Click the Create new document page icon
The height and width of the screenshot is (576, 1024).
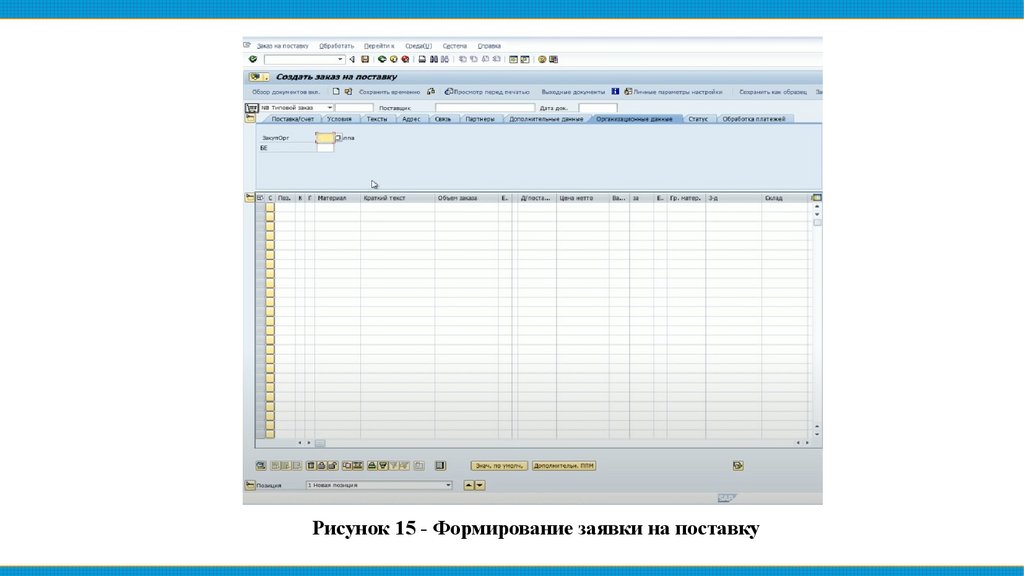(x=336, y=92)
